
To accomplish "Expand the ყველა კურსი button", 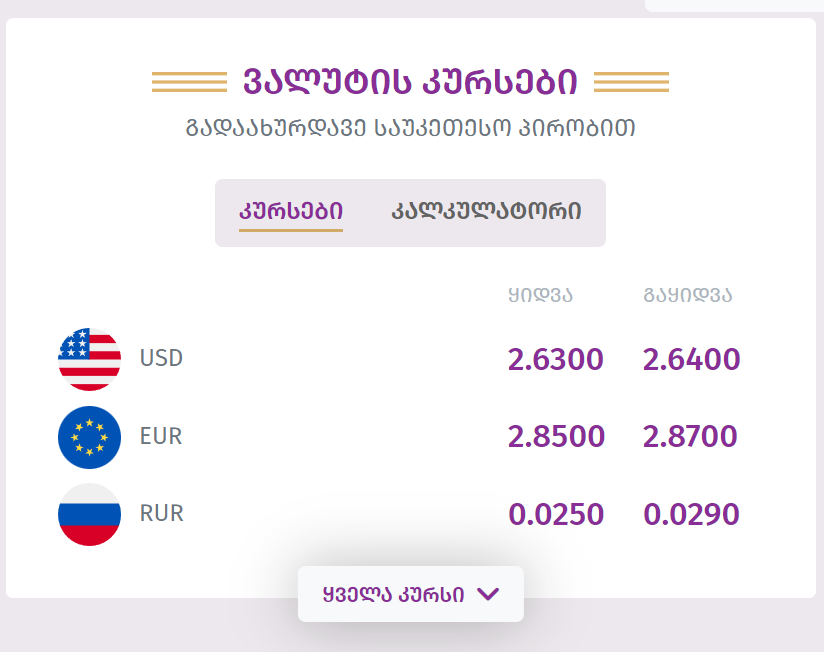I will 410,594.
